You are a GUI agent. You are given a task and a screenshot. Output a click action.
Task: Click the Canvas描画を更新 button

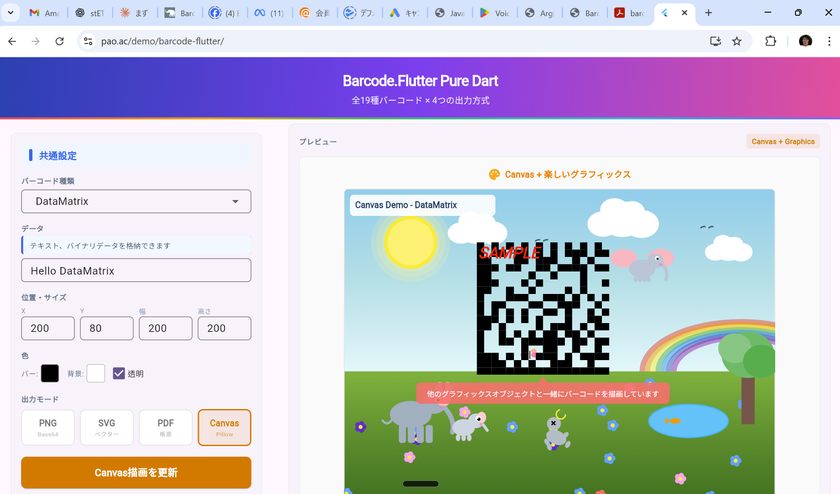tap(136, 472)
